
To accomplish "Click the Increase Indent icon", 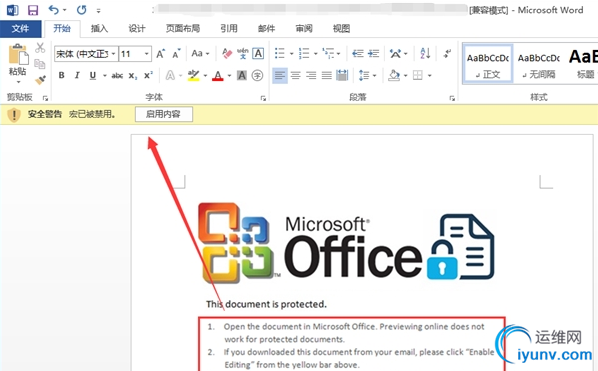I will pos(373,53).
